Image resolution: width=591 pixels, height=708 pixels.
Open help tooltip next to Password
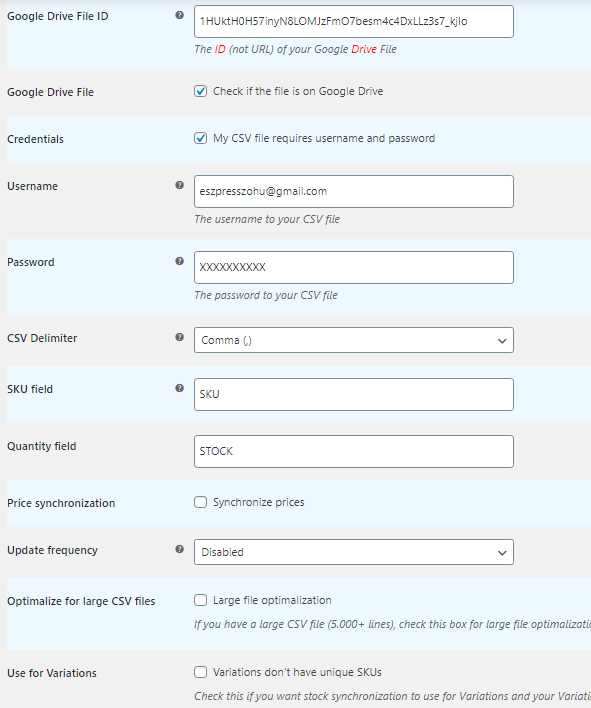[179, 261]
